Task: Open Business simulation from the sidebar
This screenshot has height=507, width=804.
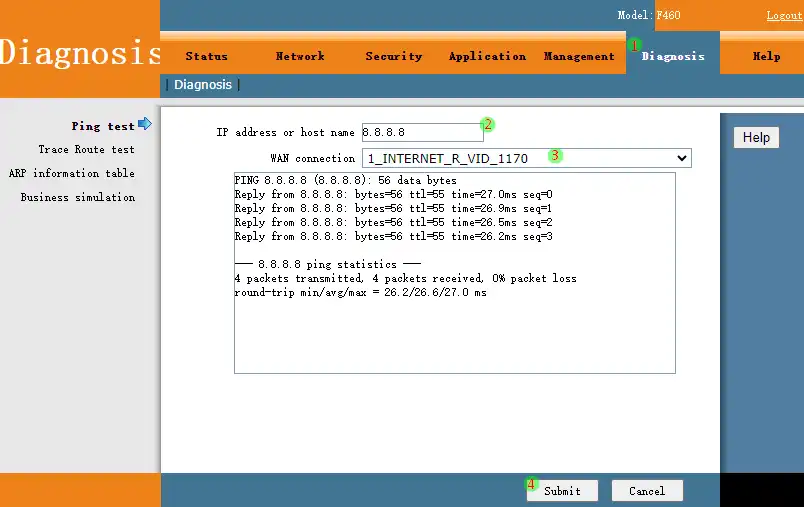Action: pos(77,198)
